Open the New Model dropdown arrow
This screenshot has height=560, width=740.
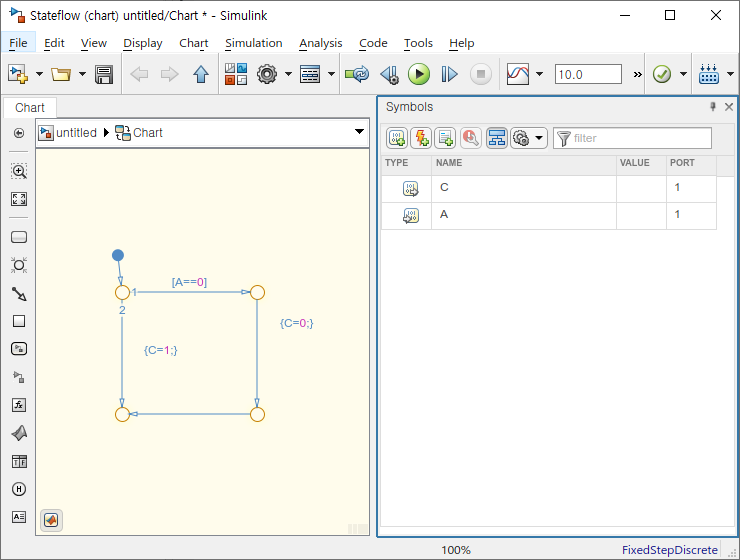(40, 74)
